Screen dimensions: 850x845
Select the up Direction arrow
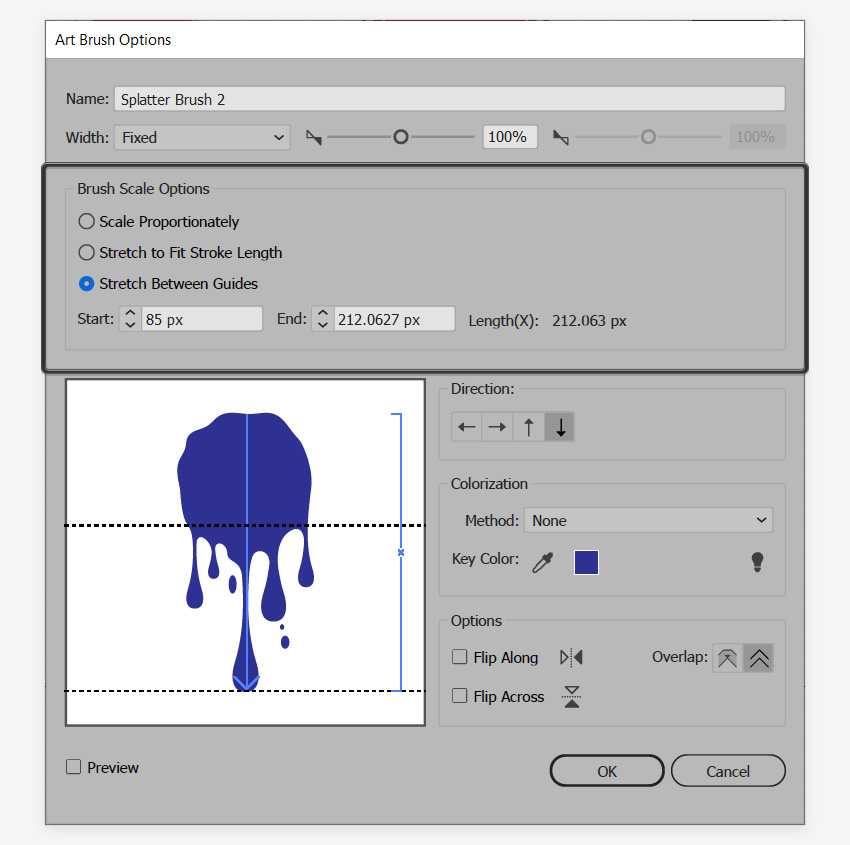coord(528,426)
